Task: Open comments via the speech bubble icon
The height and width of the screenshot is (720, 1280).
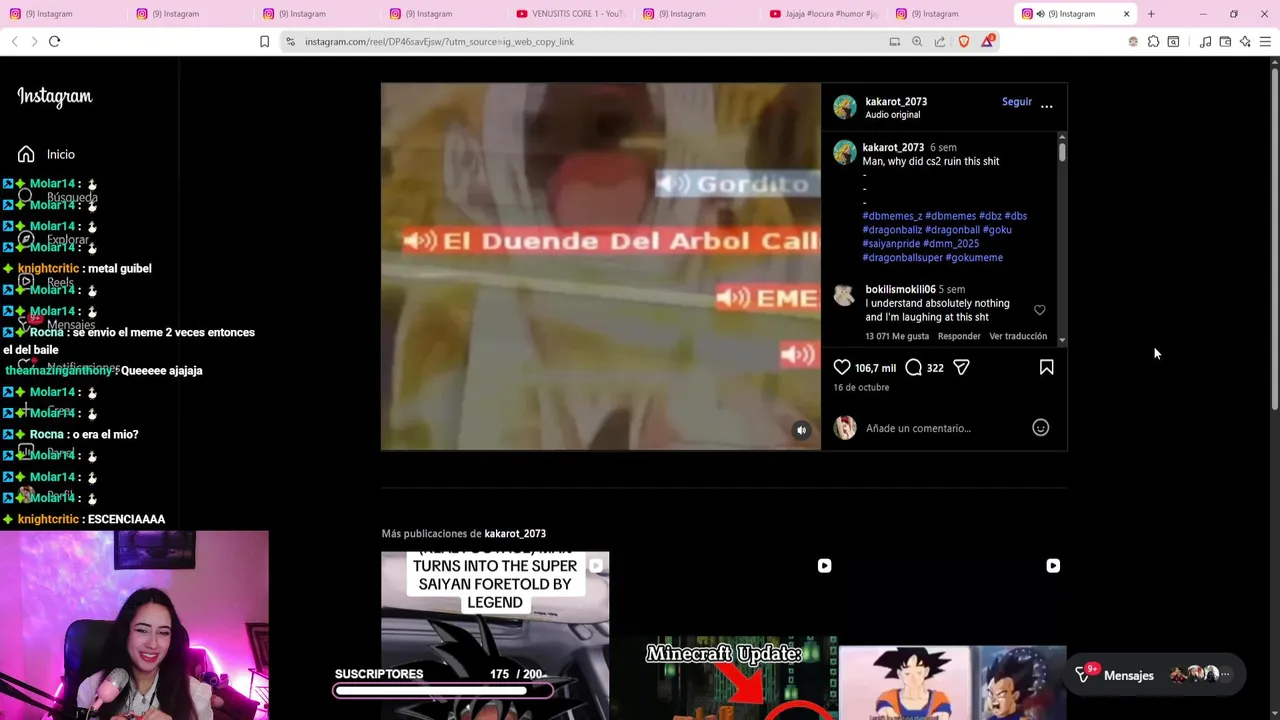Action: tap(913, 367)
